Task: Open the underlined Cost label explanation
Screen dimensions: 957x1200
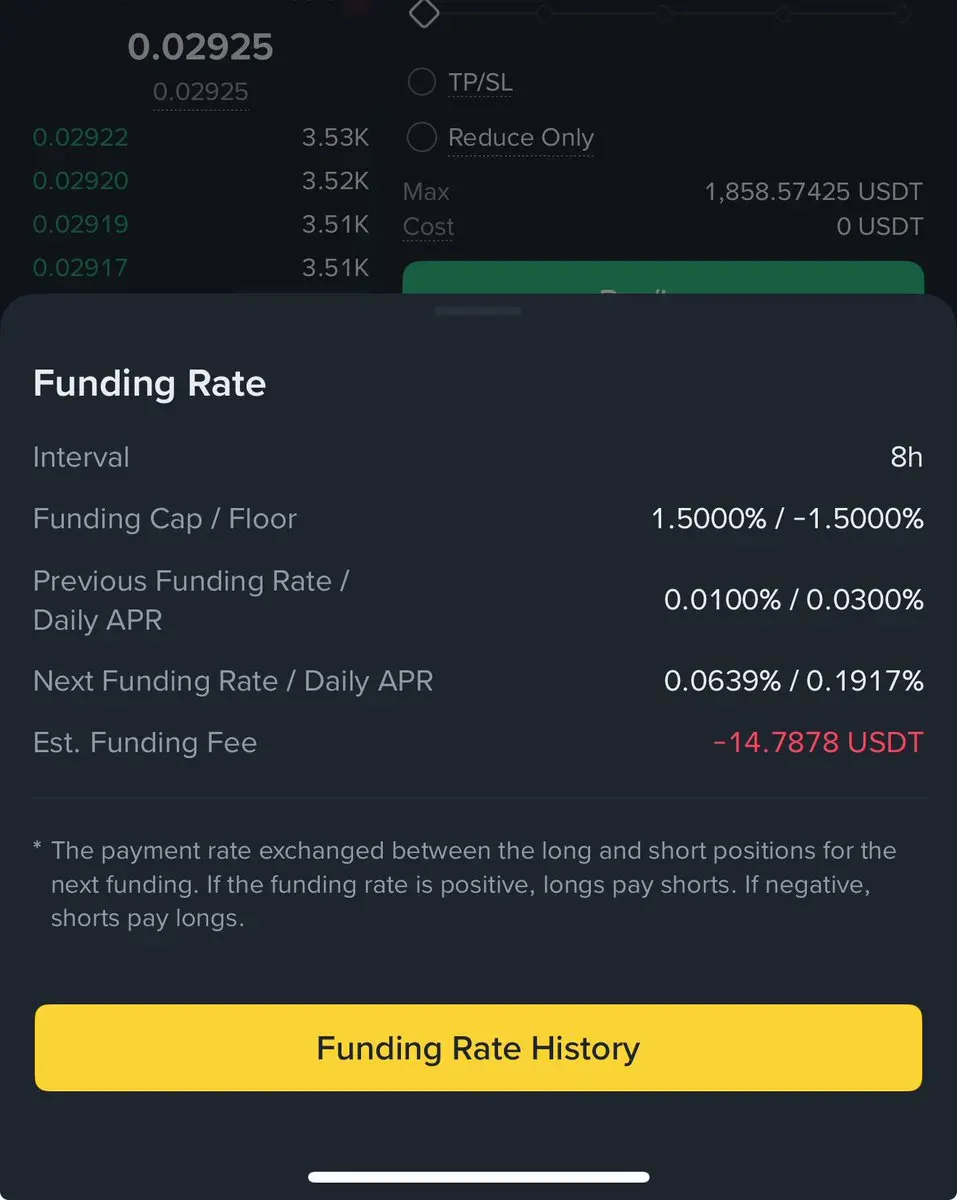Action: (429, 227)
